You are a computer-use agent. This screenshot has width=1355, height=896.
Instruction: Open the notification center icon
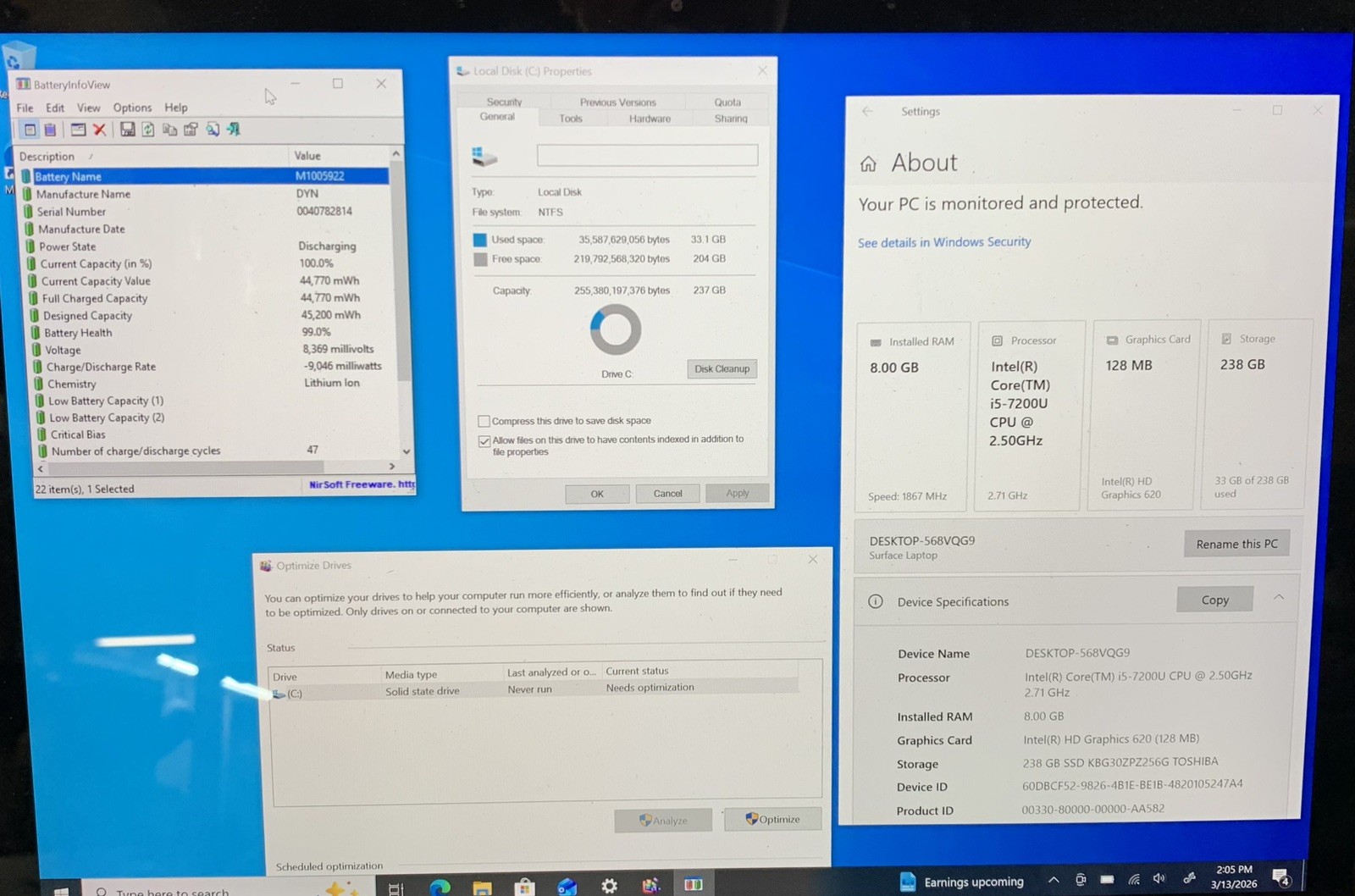[x=1281, y=877]
